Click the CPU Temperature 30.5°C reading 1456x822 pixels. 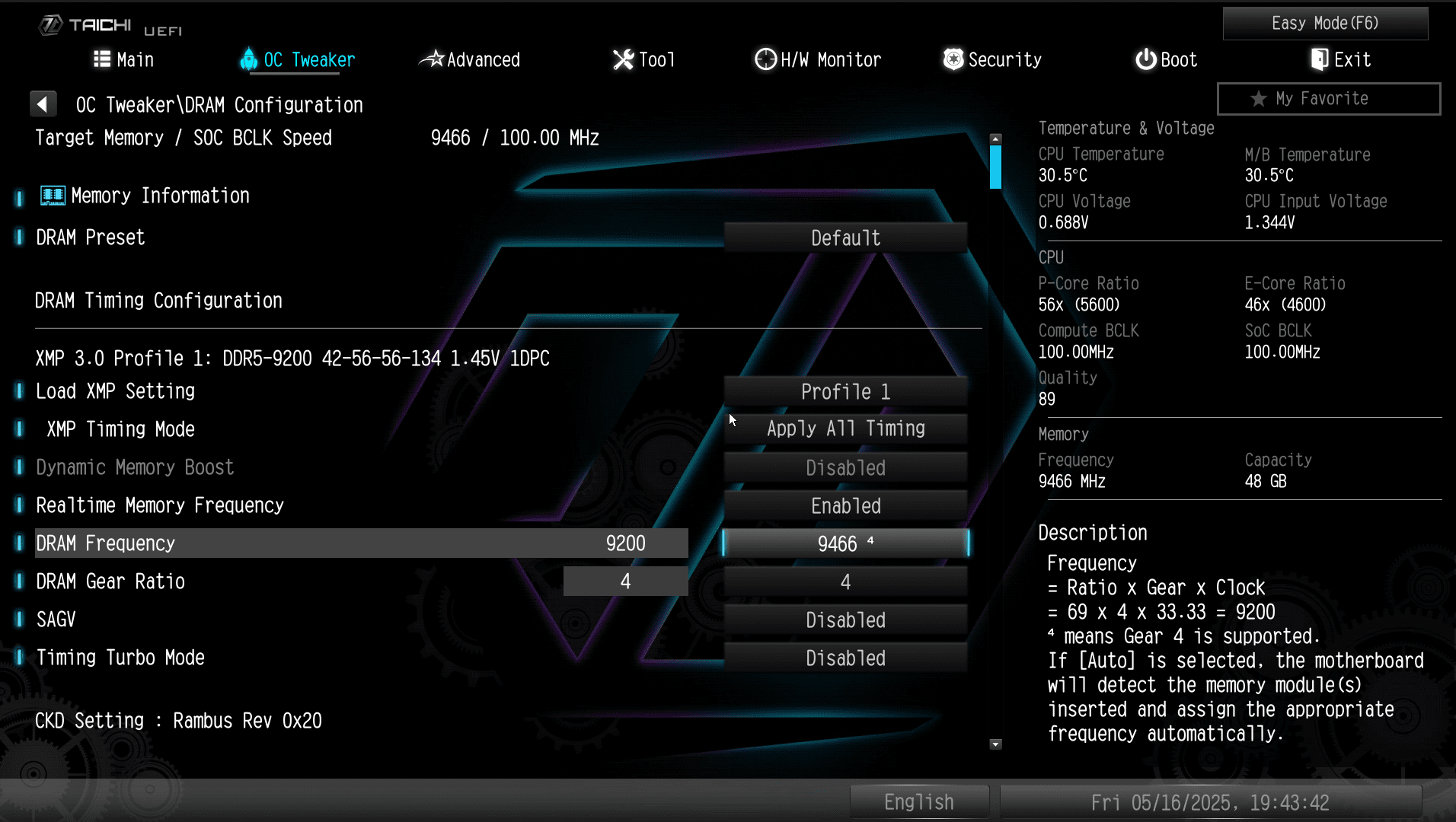point(1063,176)
